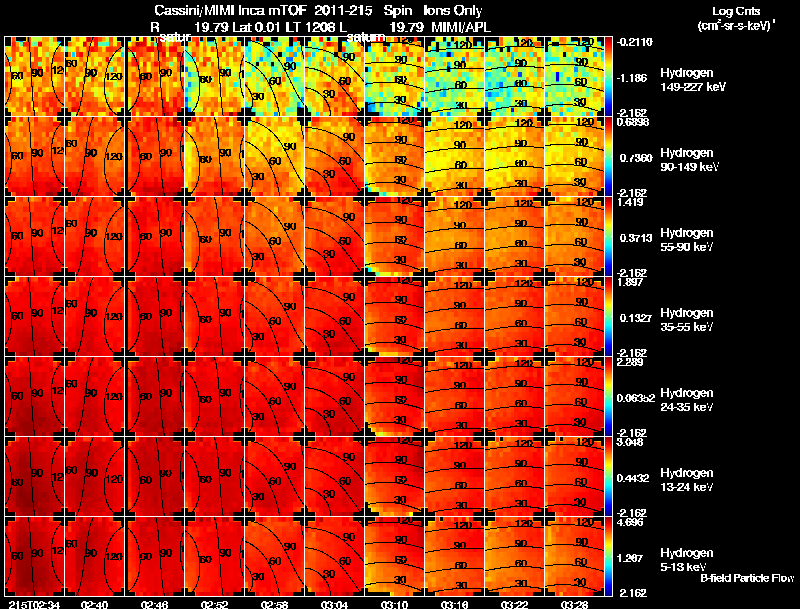Click the 03:28 time label

574,604
